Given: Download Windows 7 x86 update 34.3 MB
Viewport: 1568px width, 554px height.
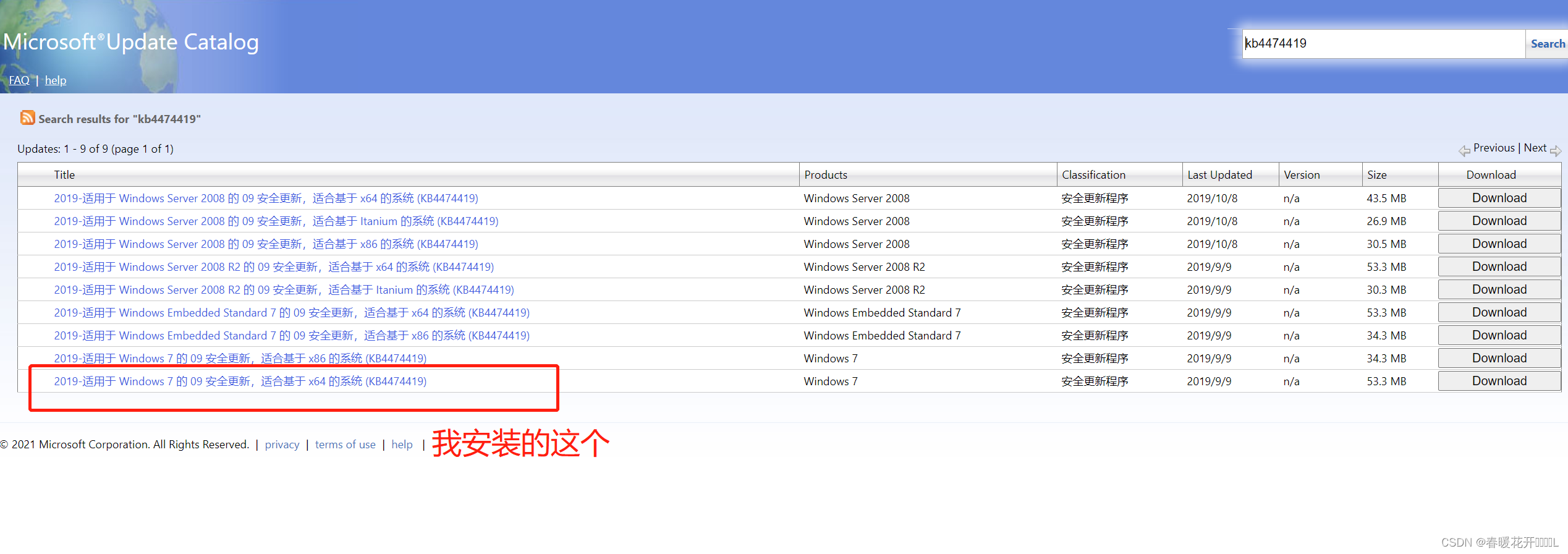Looking at the screenshot, I should pyautogui.click(x=1499, y=358).
